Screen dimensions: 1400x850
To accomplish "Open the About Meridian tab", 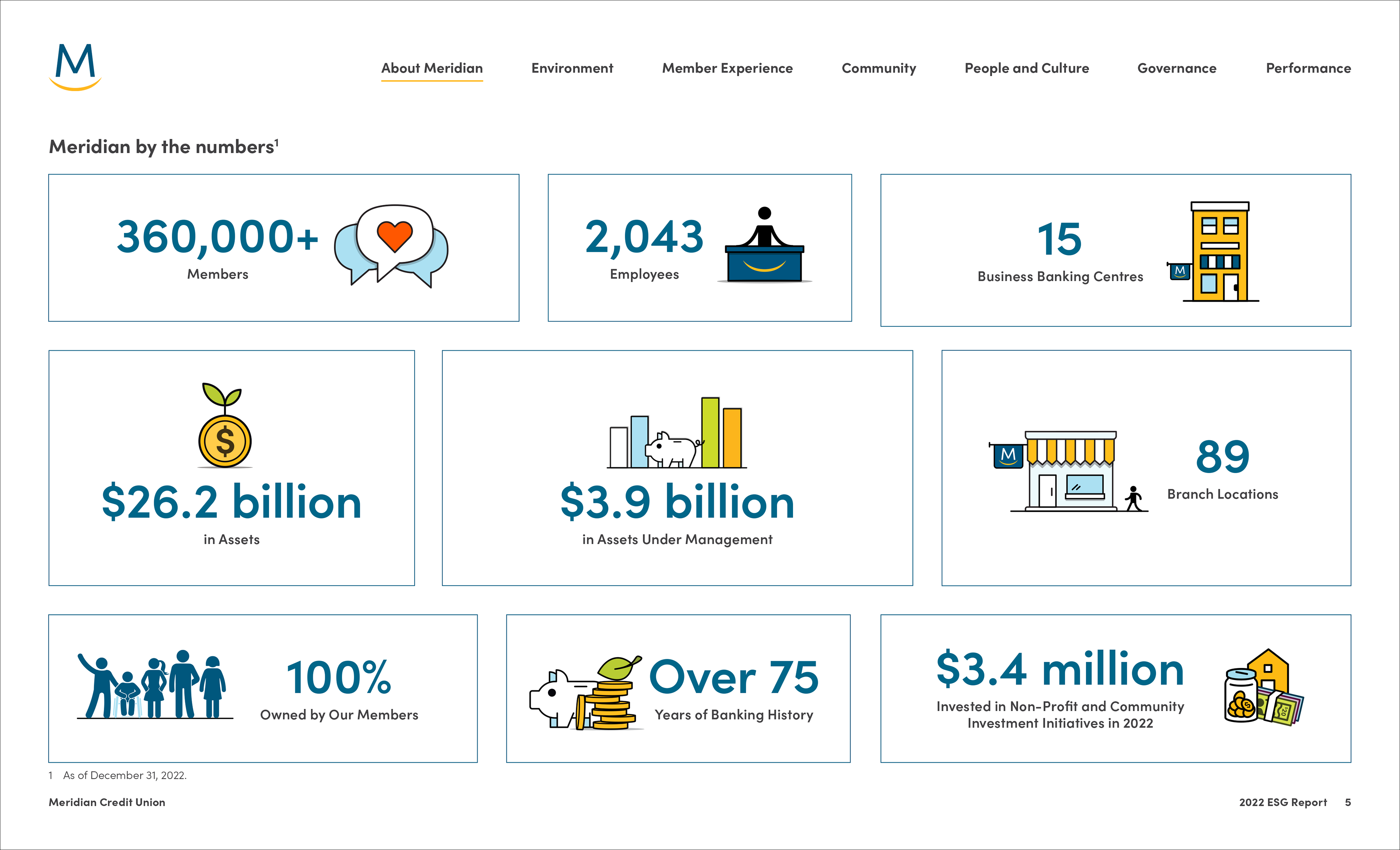I will coord(432,68).
